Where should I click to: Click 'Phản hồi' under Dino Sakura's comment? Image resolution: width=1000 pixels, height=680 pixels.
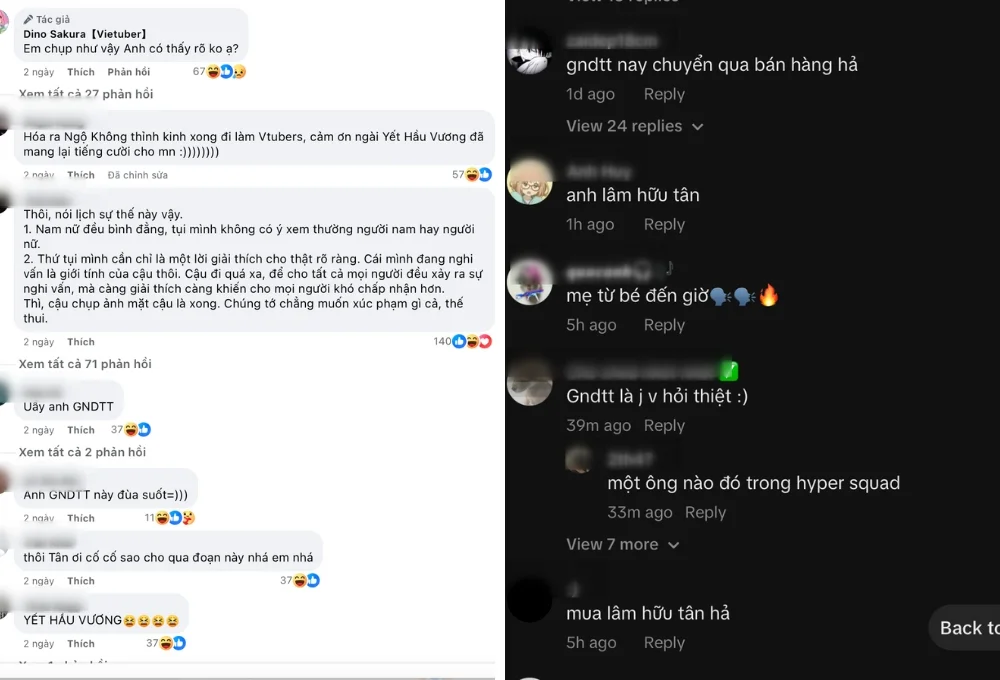pyautogui.click(x=129, y=72)
